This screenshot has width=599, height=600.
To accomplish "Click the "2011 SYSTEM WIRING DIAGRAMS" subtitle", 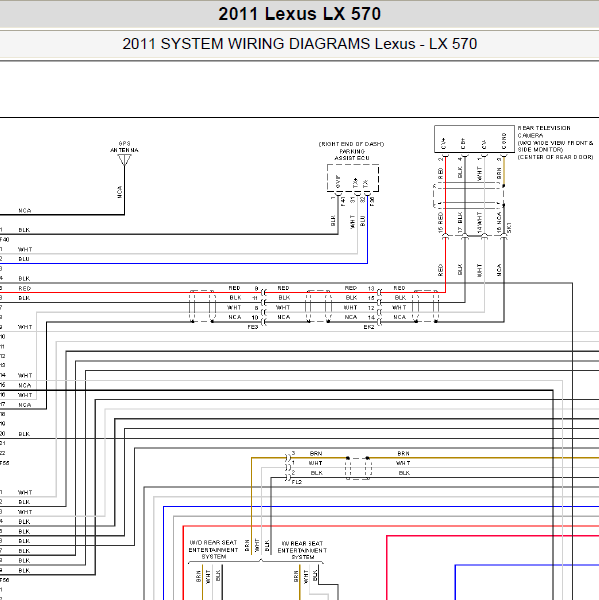I will [246, 44].
